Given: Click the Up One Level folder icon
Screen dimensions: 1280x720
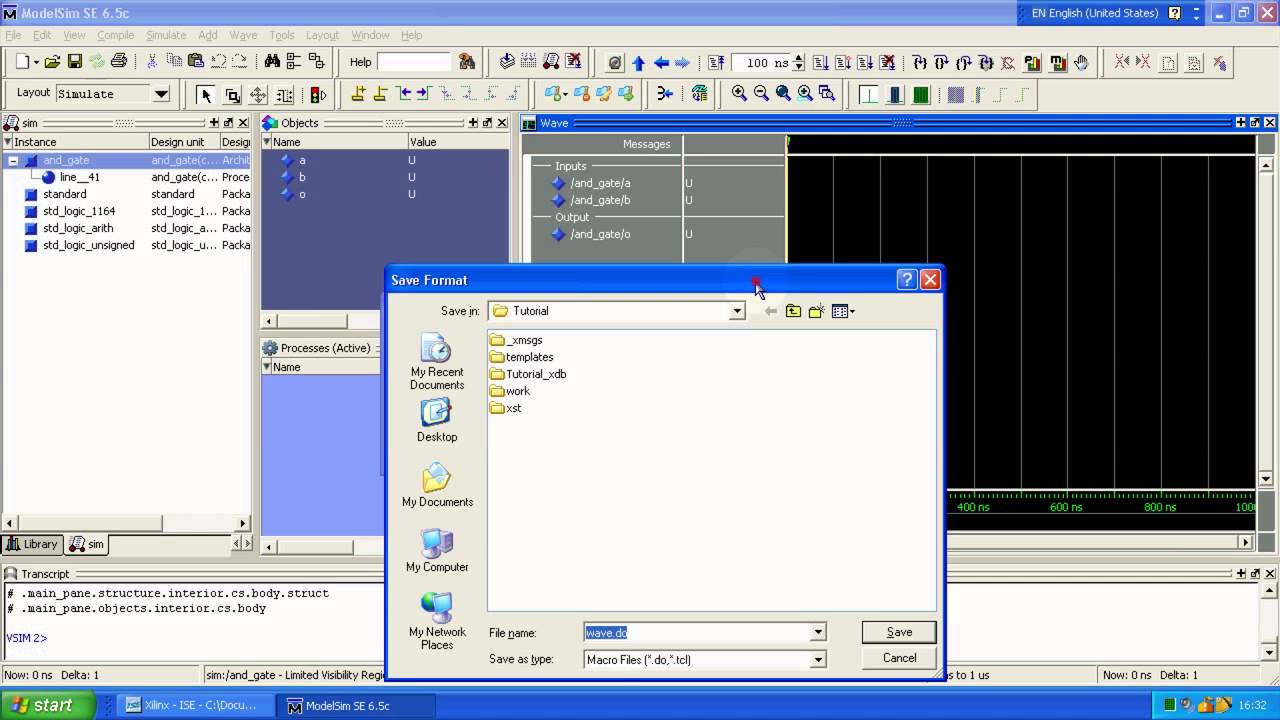Looking at the screenshot, I should tap(793, 311).
